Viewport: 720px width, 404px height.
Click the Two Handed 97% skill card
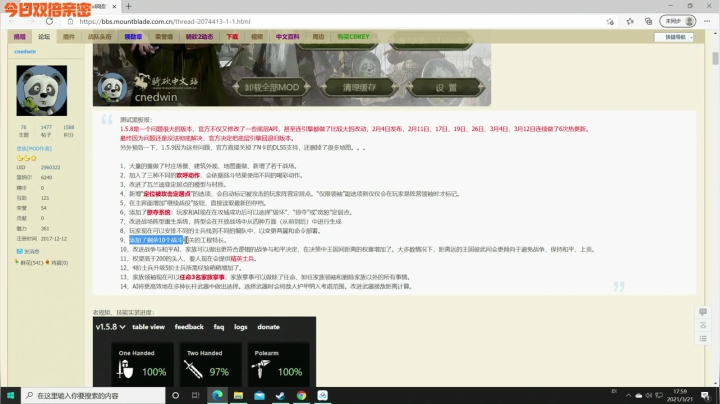tap(210, 365)
